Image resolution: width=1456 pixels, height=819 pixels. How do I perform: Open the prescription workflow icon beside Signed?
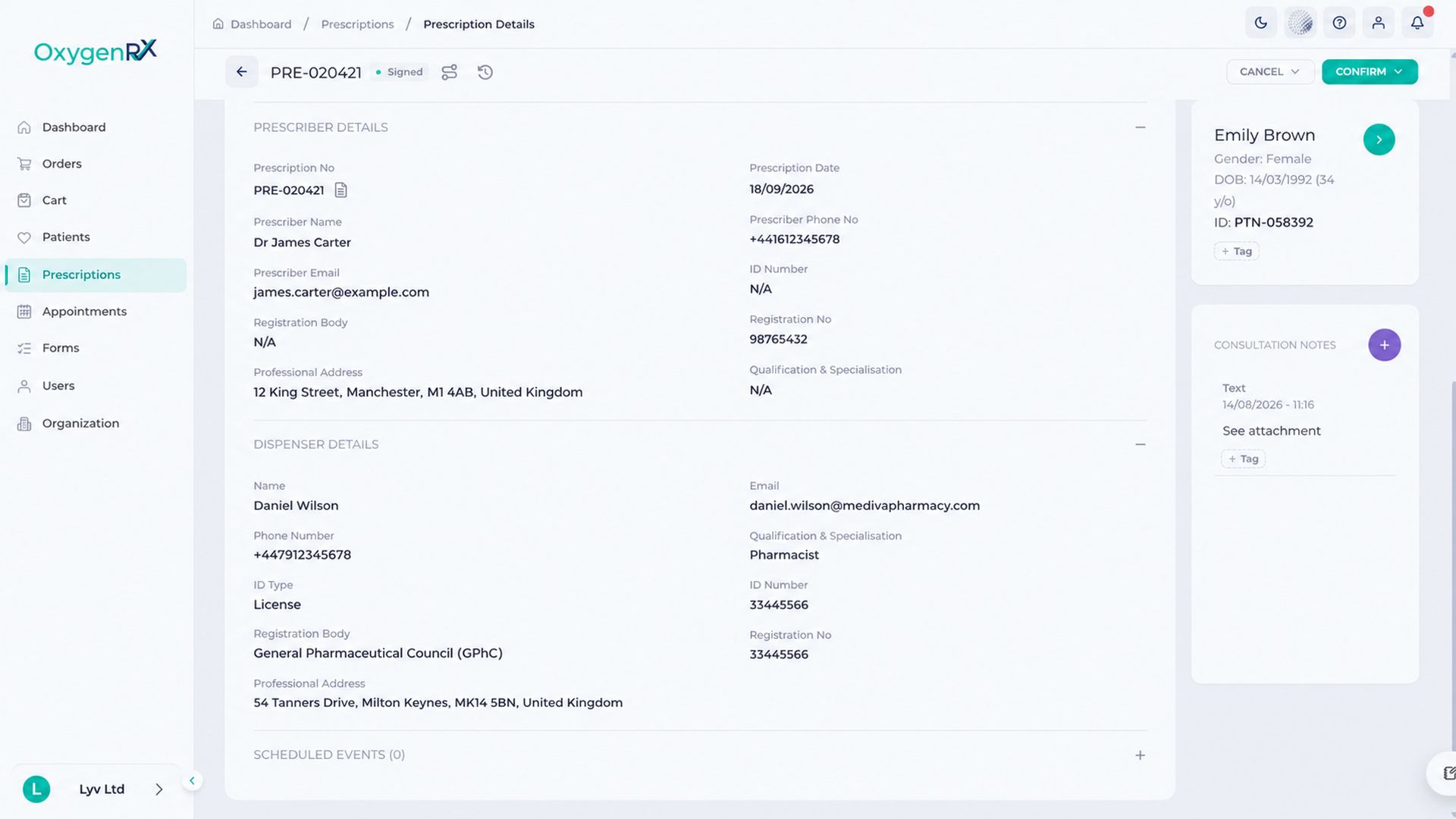(450, 72)
